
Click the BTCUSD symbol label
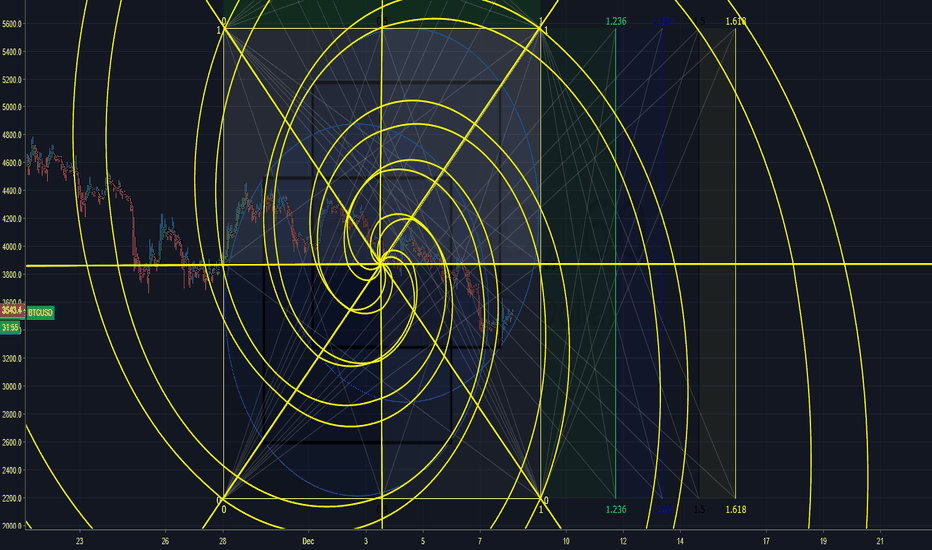(x=40, y=313)
